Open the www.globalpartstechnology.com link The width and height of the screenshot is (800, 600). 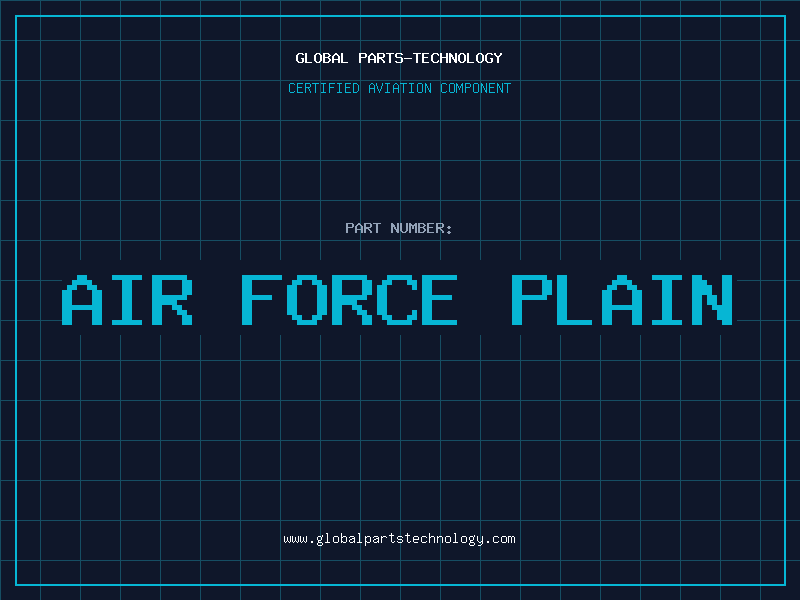tap(399, 539)
